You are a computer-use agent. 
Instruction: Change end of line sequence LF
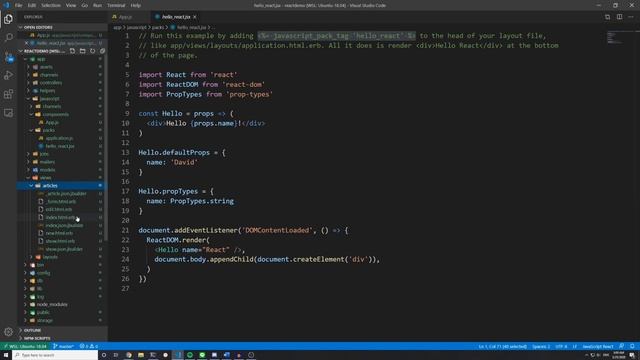click(575, 346)
